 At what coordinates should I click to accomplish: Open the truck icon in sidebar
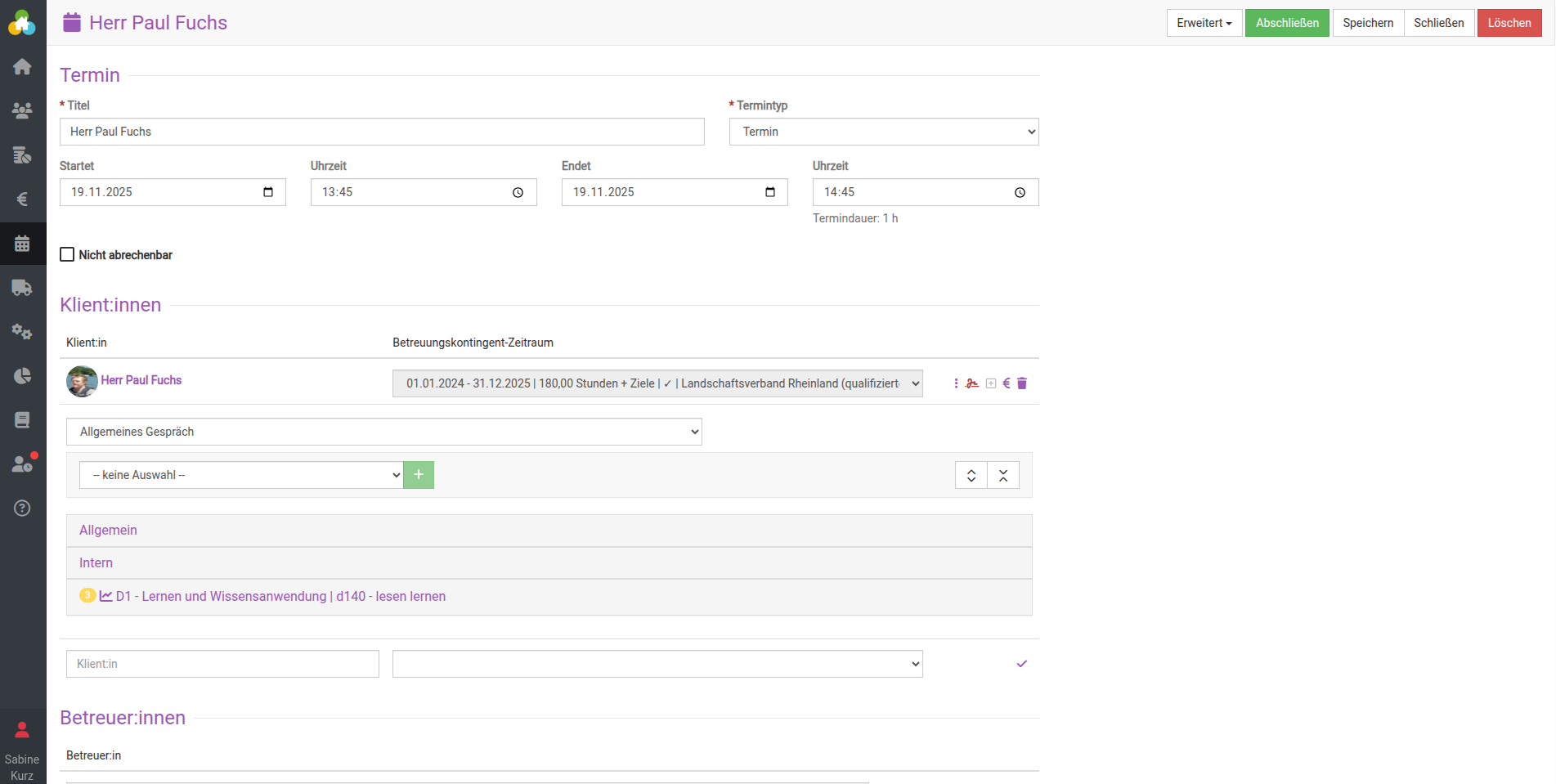click(22, 288)
